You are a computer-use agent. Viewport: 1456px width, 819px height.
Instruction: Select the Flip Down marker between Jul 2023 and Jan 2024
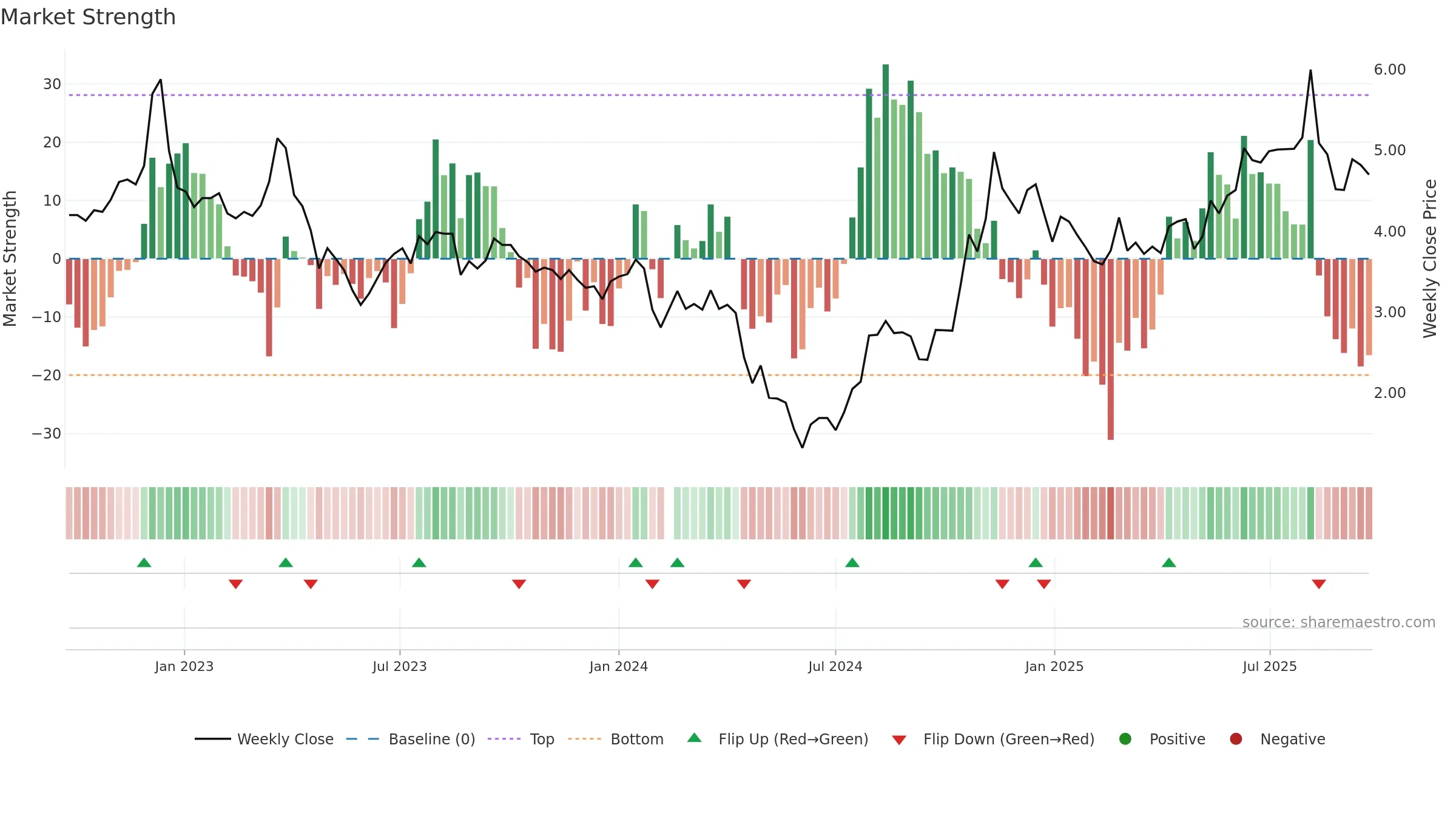pos(519,584)
